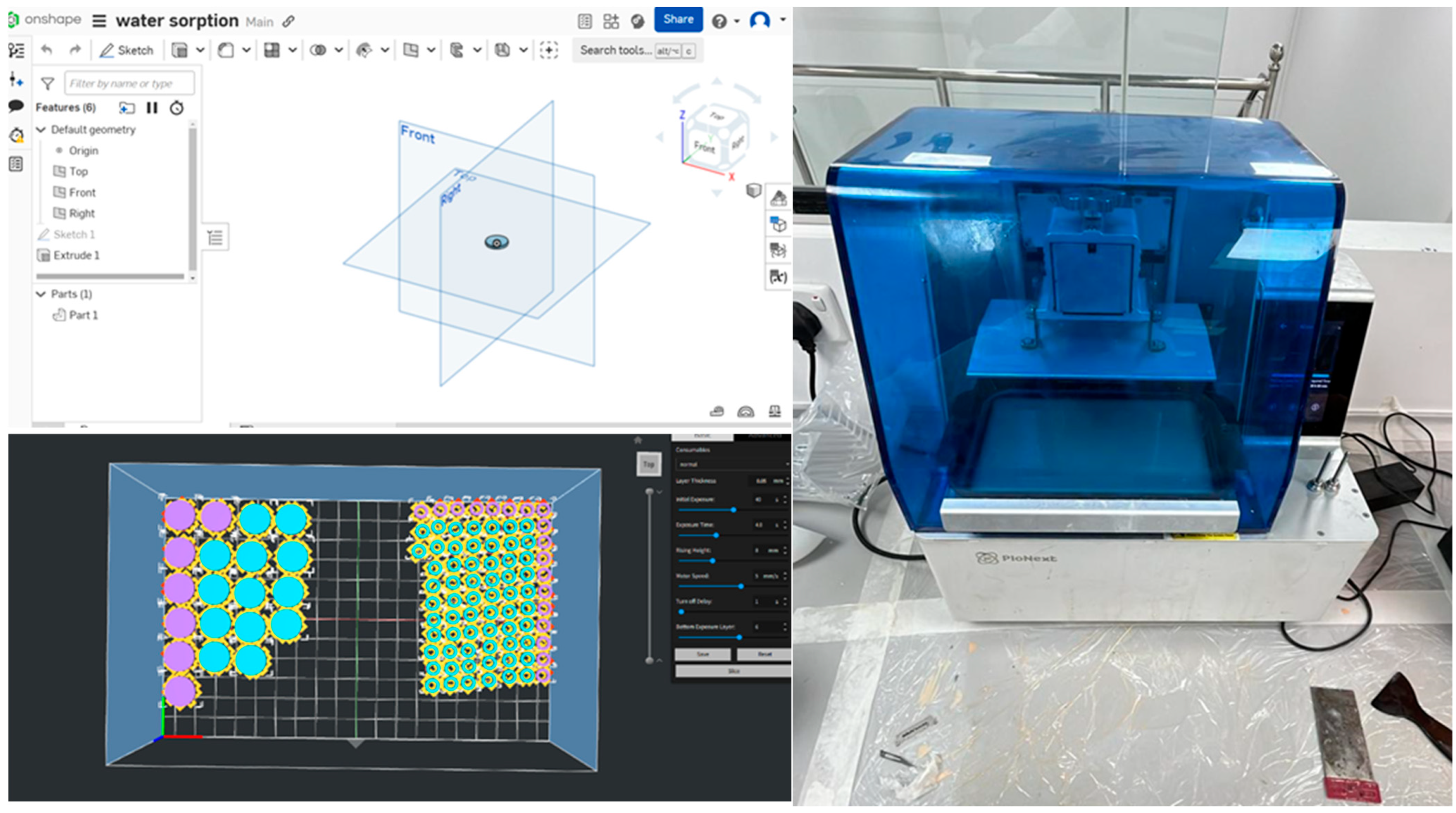1456x813 pixels.
Task: Open dropdown next to Plane tool
Action: [x=431, y=50]
